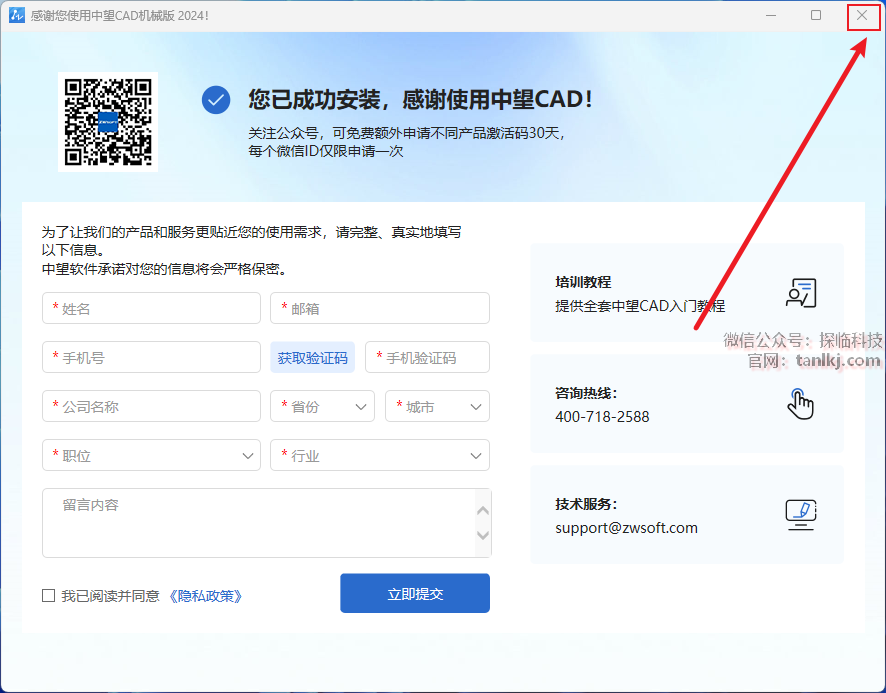This screenshot has height=693, width=886.
Task: Click the hotline hand pointer icon
Action: (800, 404)
